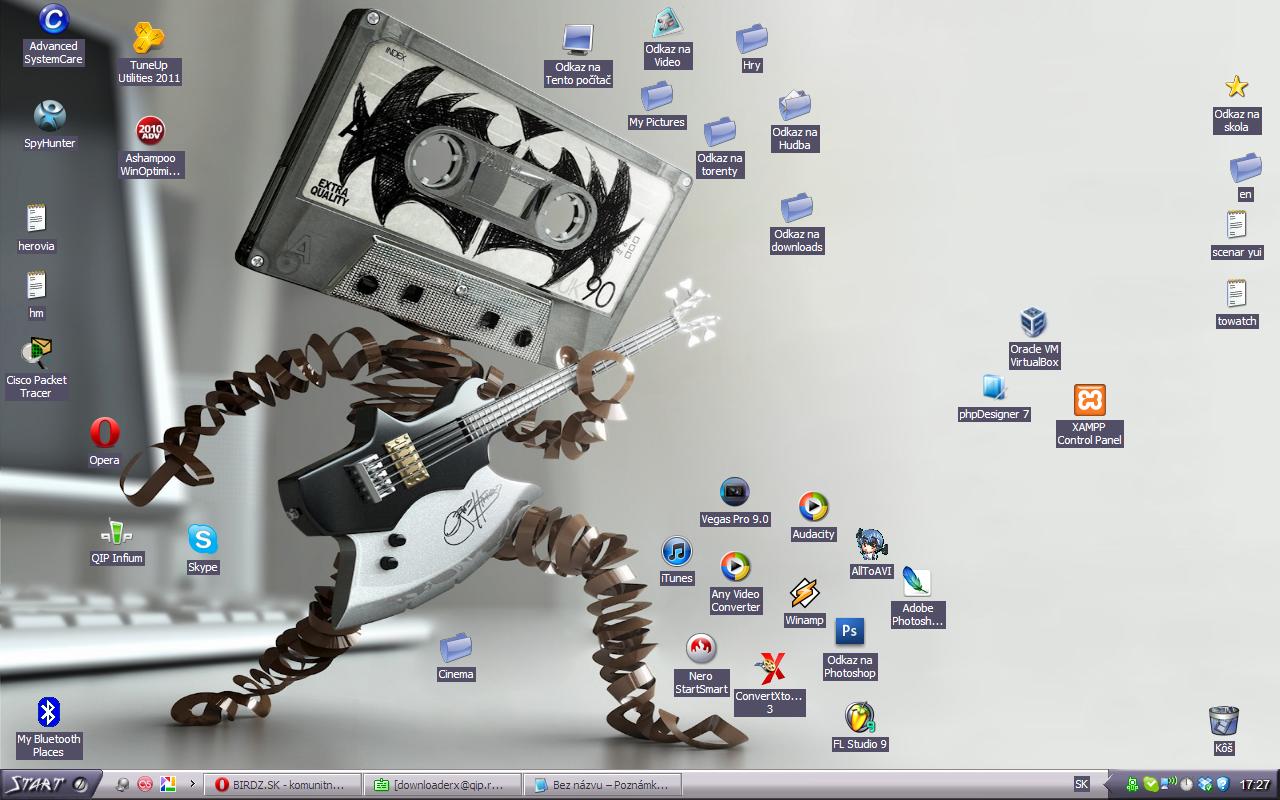Open Odkaz na Hudba folder
Image resolution: width=1280 pixels, height=800 pixels.
pos(795,121)
